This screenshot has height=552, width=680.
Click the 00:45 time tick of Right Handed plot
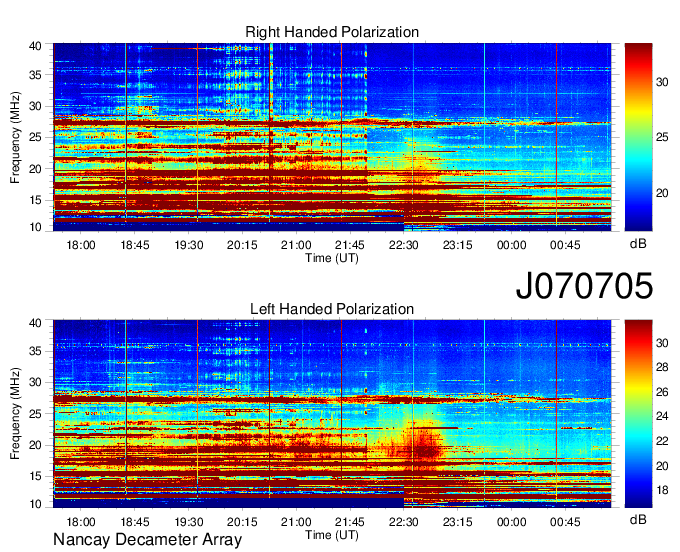click(x=565, y=245)
